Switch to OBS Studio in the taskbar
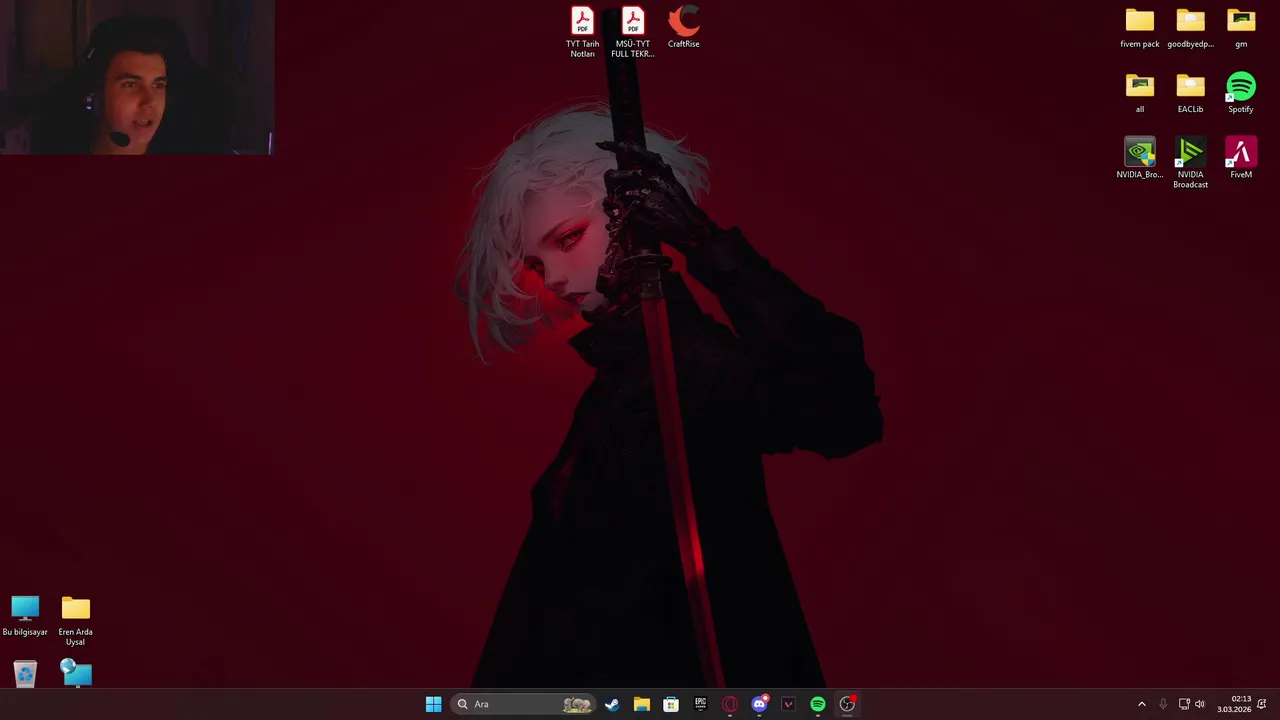The height and width of the screenshot is (720, 1280). coord(847,704)
